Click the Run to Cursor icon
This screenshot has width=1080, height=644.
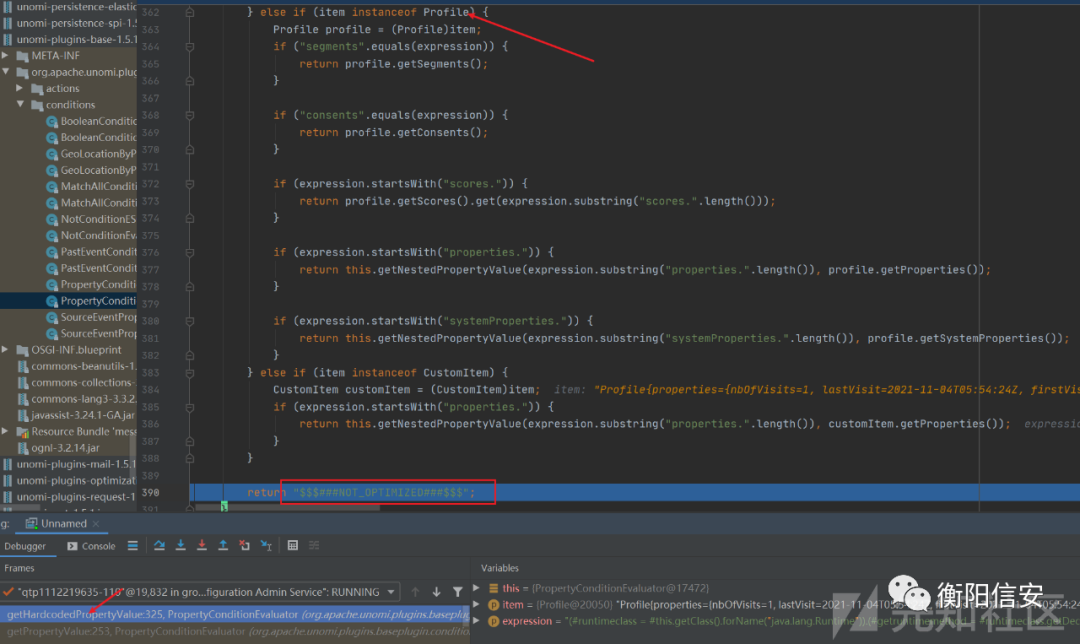click(x=267, y=546)
